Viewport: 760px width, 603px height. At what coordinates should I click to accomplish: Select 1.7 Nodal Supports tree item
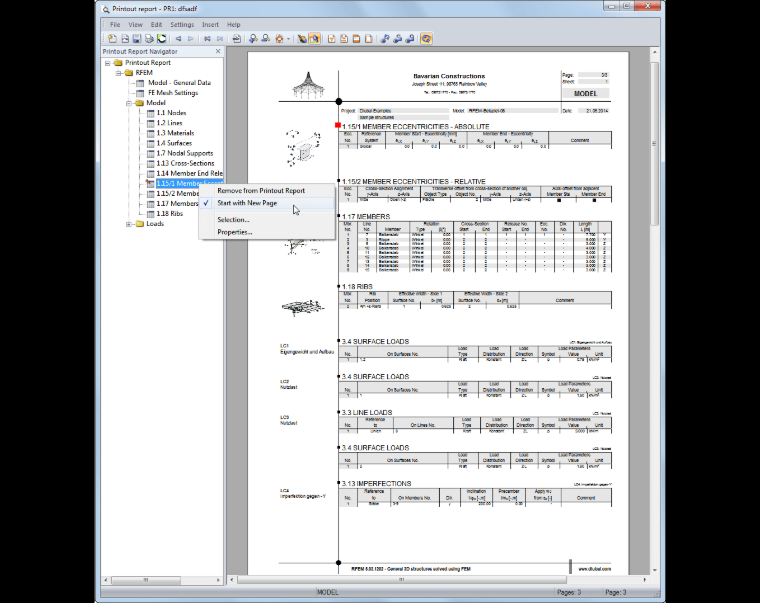[x=185, y=153]
